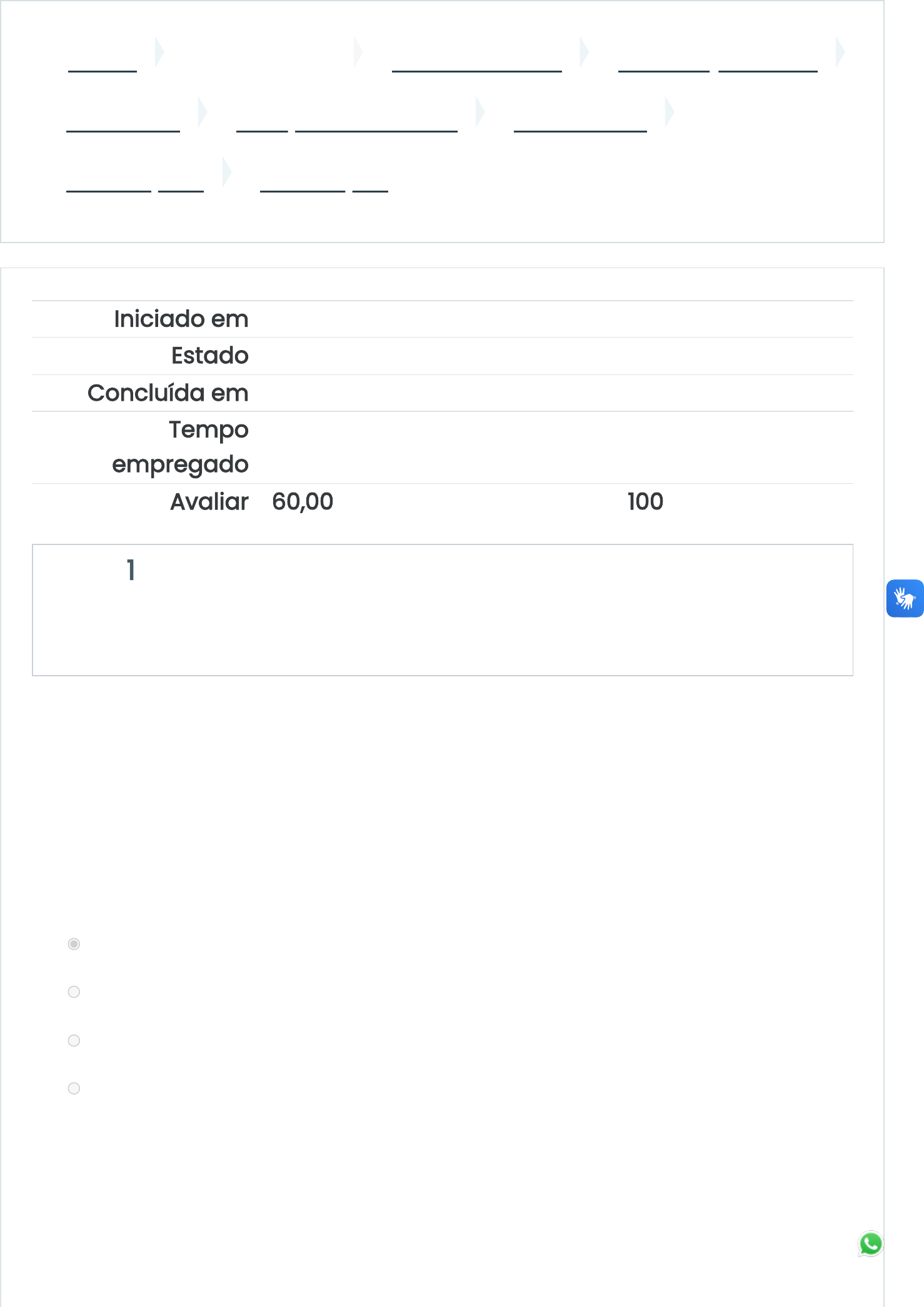Open the WhatsApp chat icon
924x1307 pixels.
click(x=870, y=1243)
